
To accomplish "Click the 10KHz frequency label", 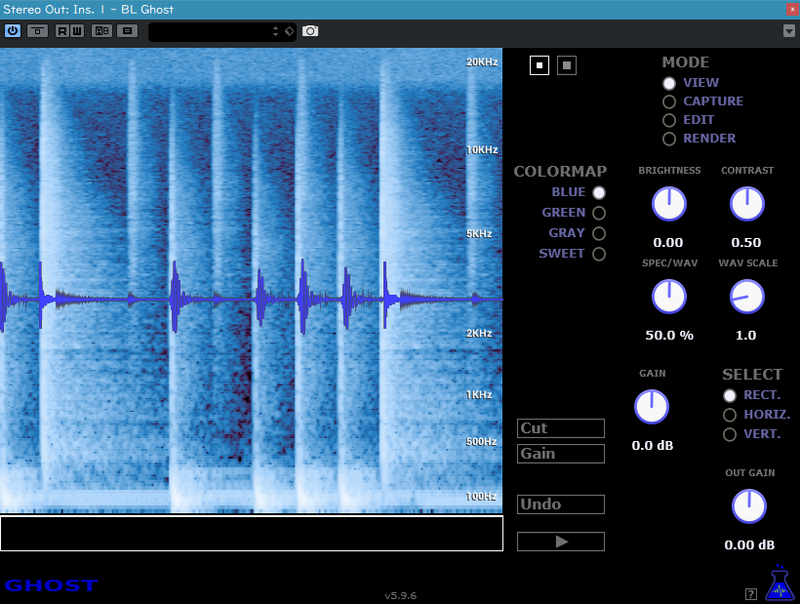I will pos(482,150).
